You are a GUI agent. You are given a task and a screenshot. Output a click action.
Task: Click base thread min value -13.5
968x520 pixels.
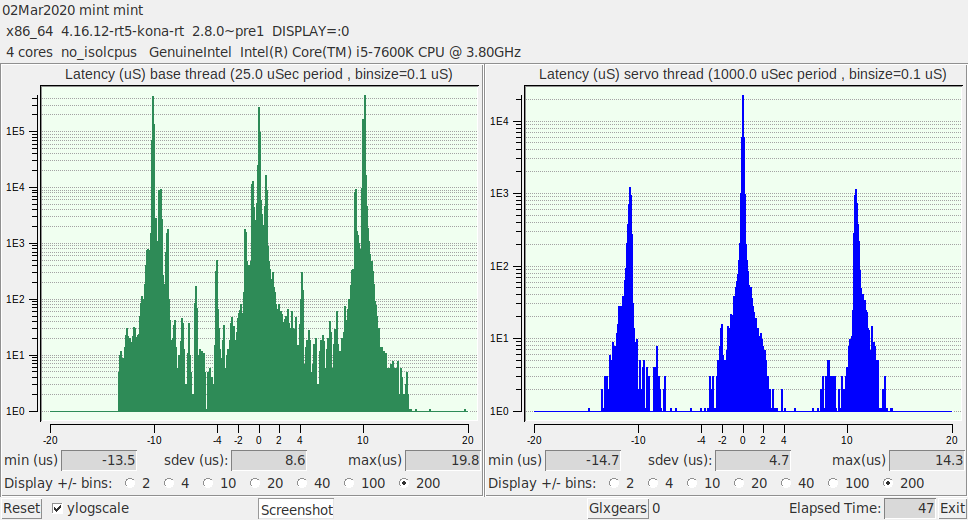pyautogui.click(x=99, y=460)
